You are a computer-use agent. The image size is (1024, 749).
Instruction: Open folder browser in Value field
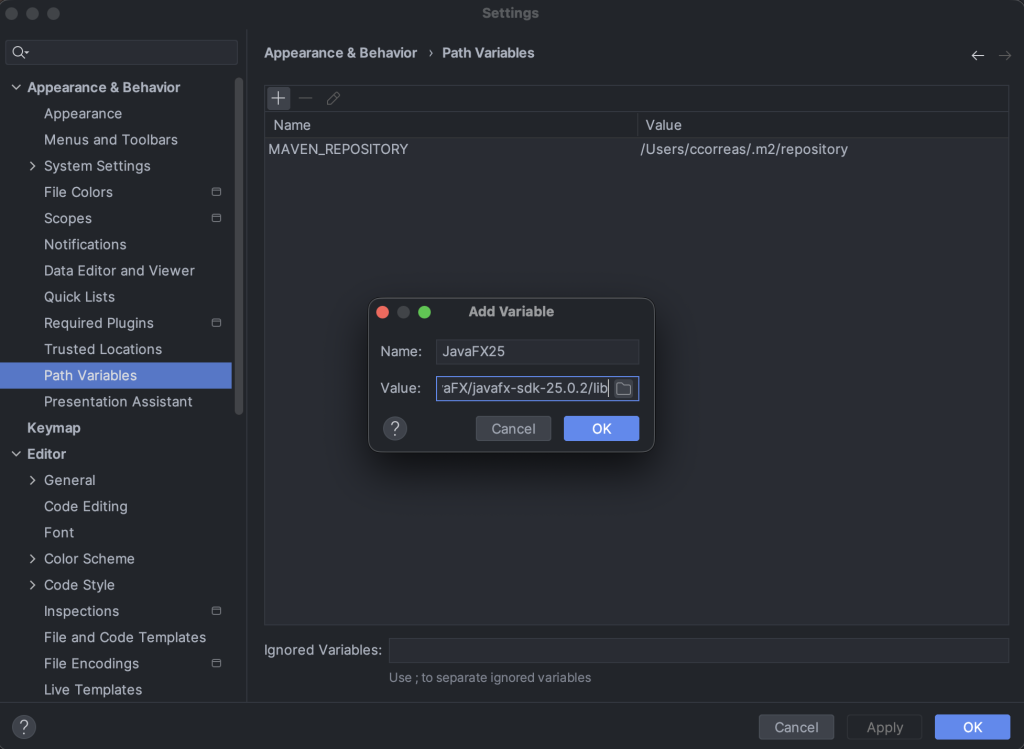coord(624,389)
